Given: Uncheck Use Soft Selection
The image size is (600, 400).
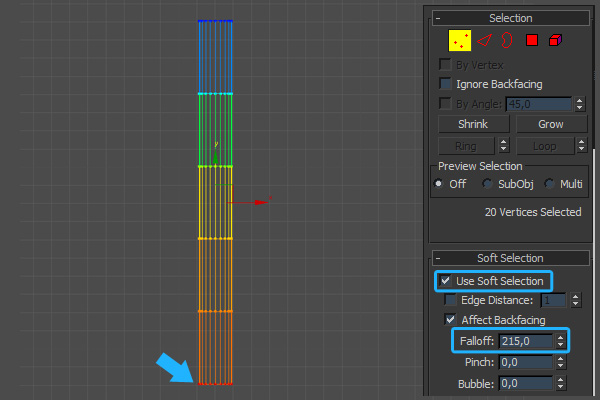Looking at the screenshot, I should 446,281.
